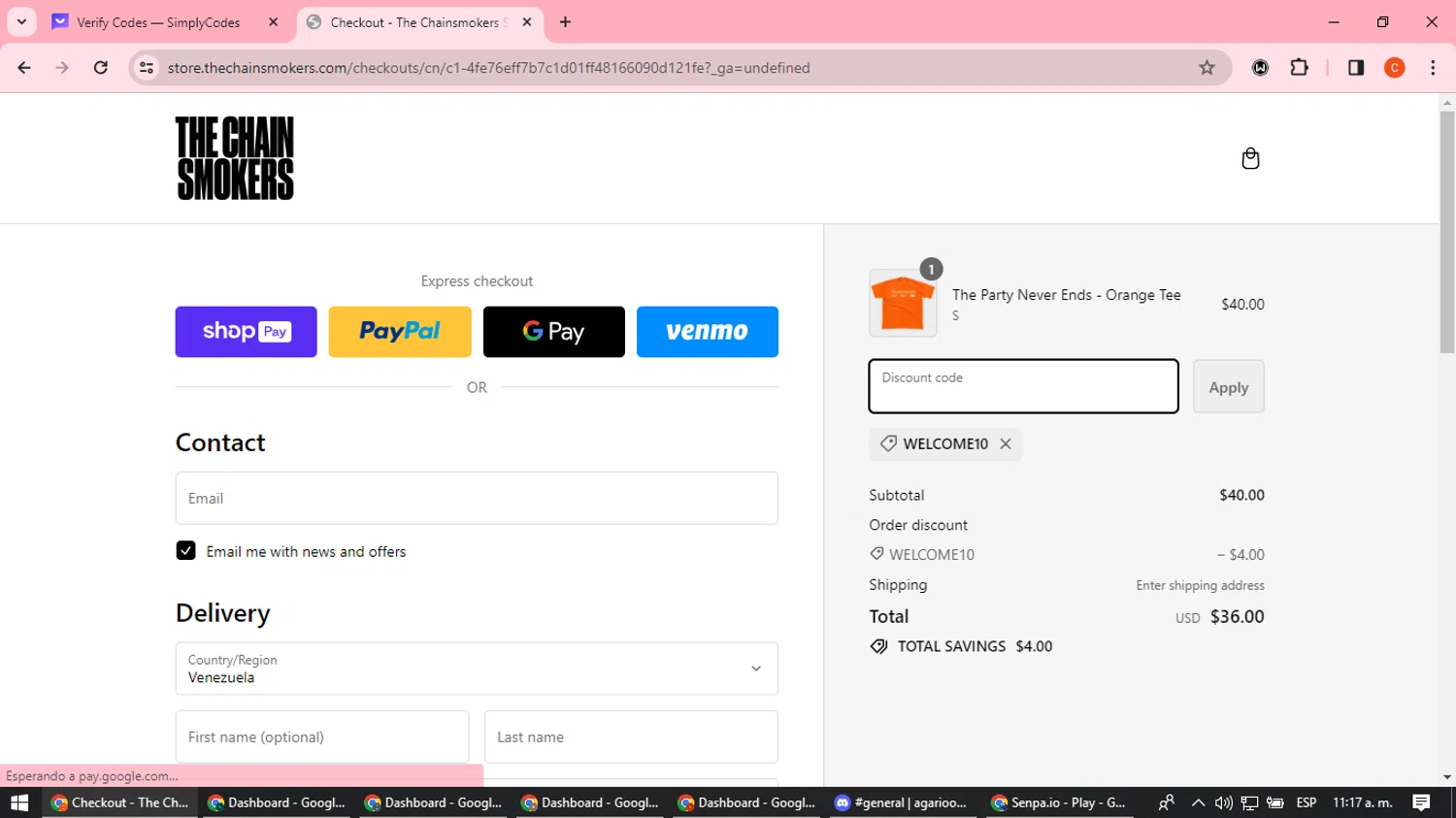The height and width of the screenshot is (818, 1456).
Task: Close the Verify Codes SimplyCodes tab
Action: click(273, 21)
